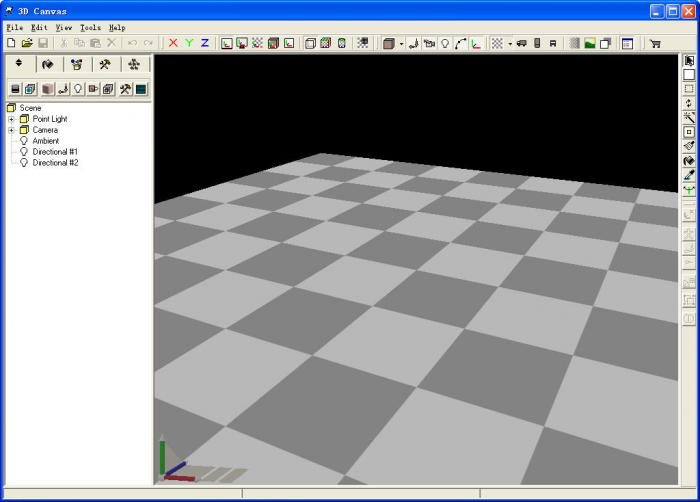700x502 pixels.
Task: Select Directional #2 in scene tree
Action: point(55,163)
